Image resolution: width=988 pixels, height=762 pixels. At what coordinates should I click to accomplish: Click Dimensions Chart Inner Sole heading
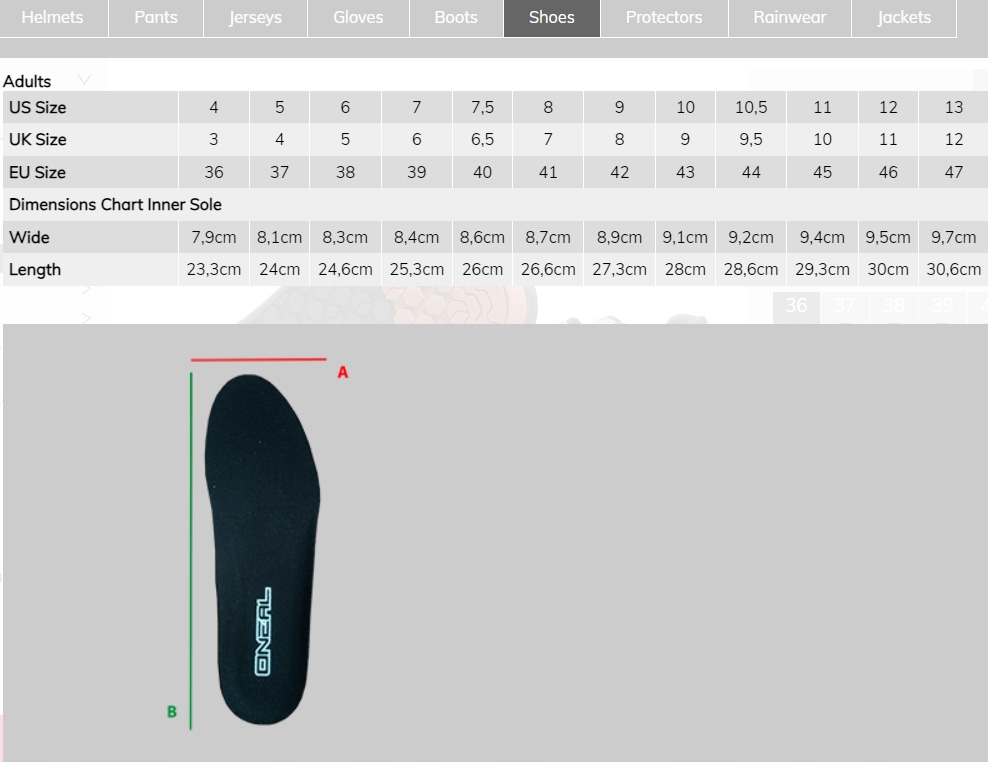(x=115, y=205)
